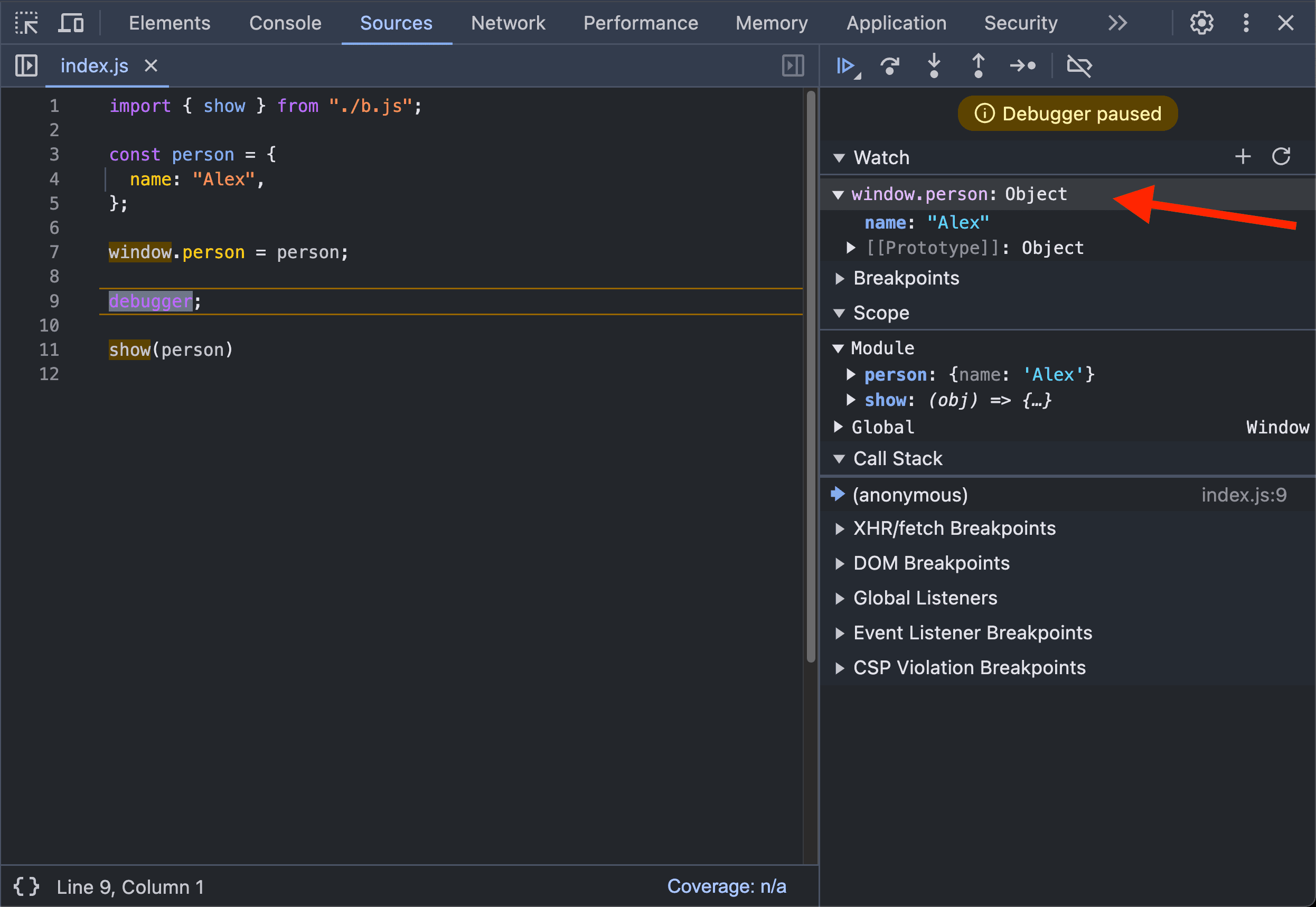
Task: Expand the Global scope
Action: [839, 427]
